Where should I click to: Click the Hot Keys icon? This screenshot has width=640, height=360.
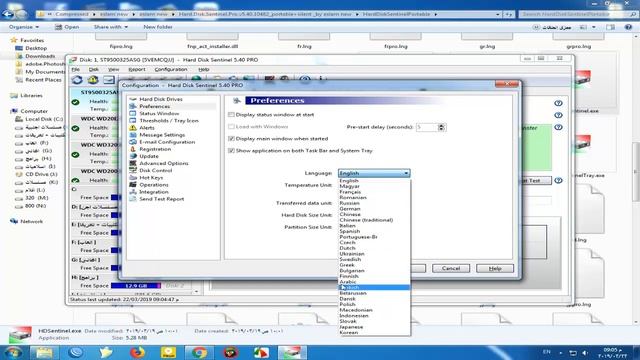pos(133,178)
